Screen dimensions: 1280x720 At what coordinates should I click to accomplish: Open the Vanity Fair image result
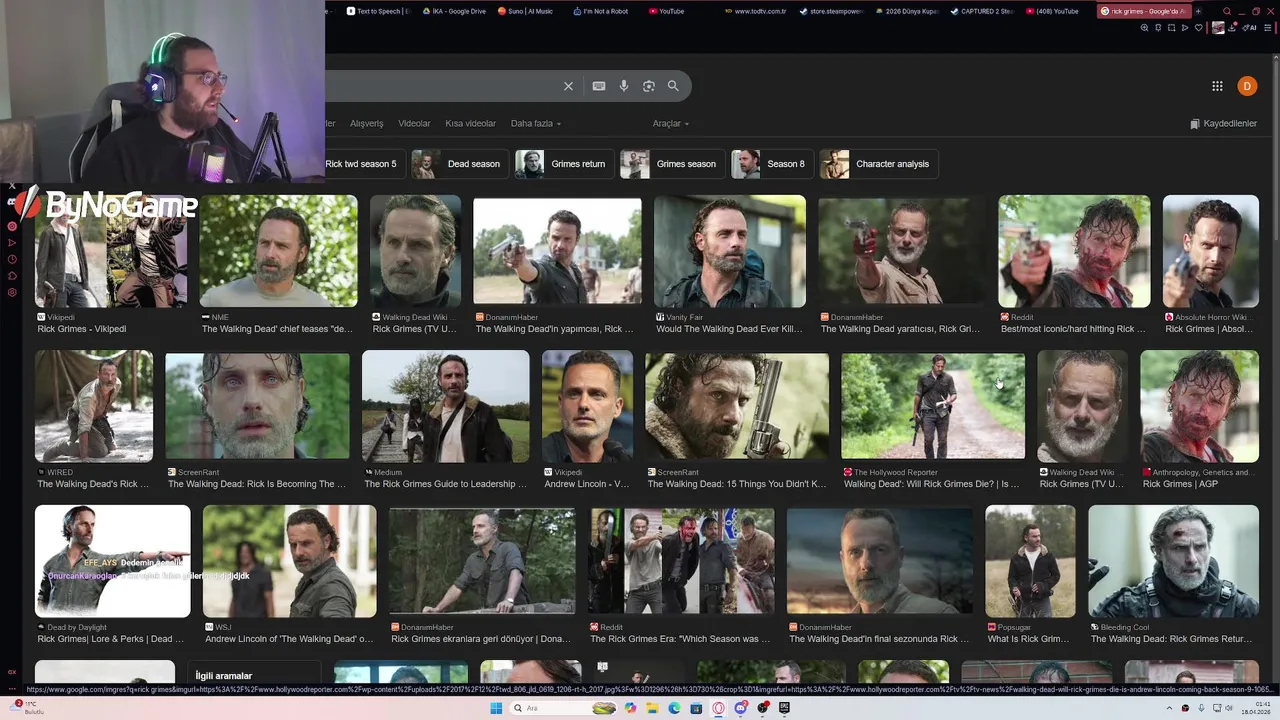[x=730, y=251]
